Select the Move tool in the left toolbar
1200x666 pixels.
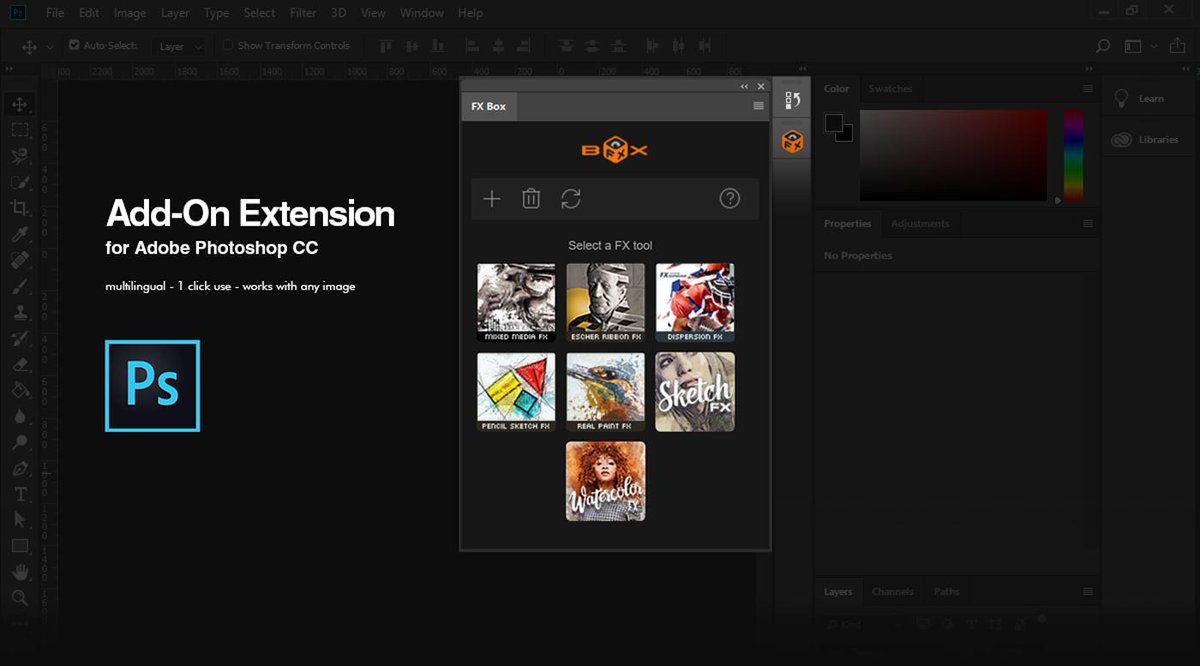pos(19,104)
